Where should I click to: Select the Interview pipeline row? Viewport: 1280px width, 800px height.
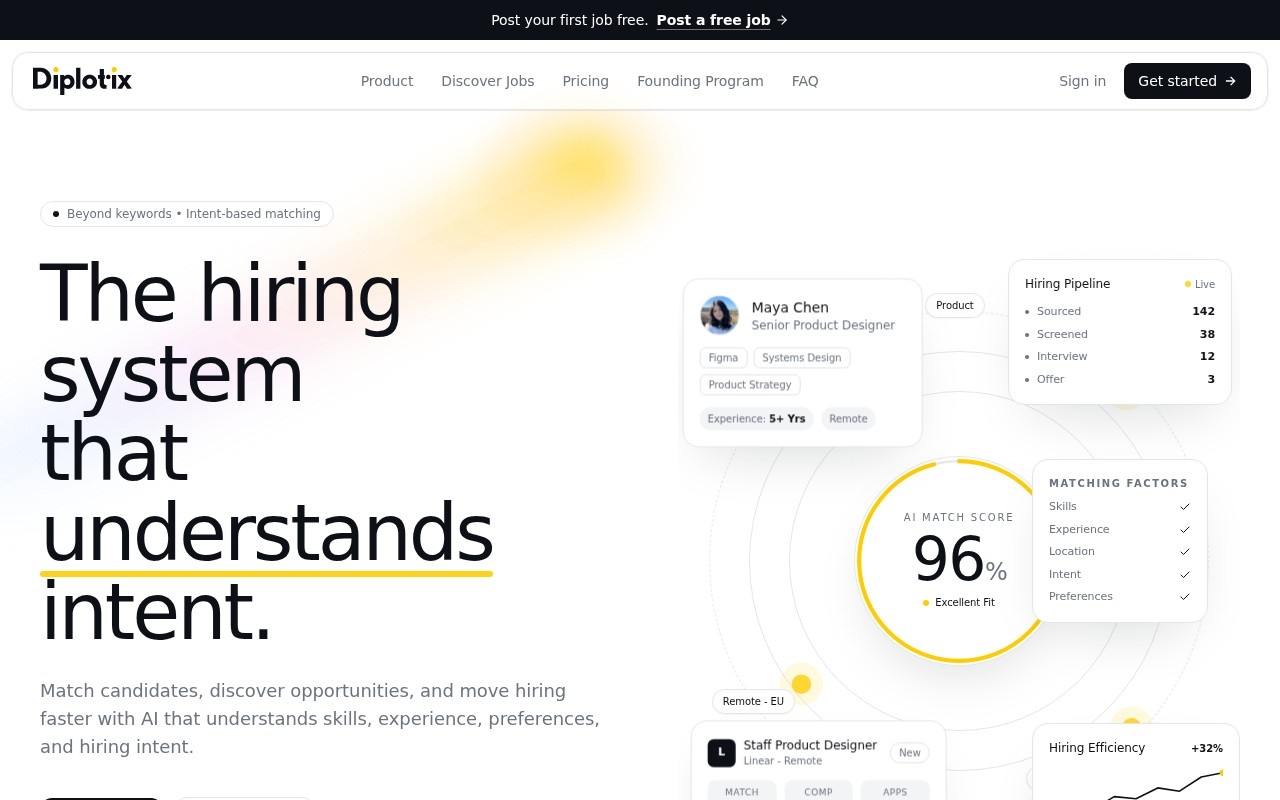(x=1120, y=356)
